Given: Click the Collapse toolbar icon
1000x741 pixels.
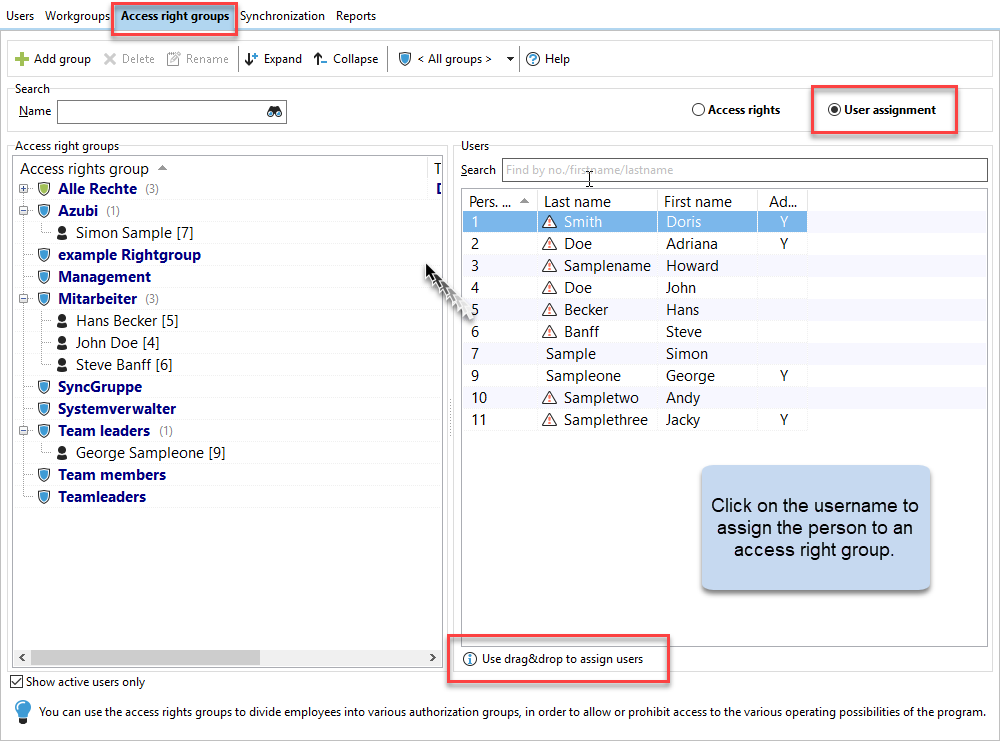Looking at the screenshot, I should click(x=320, y=59).
